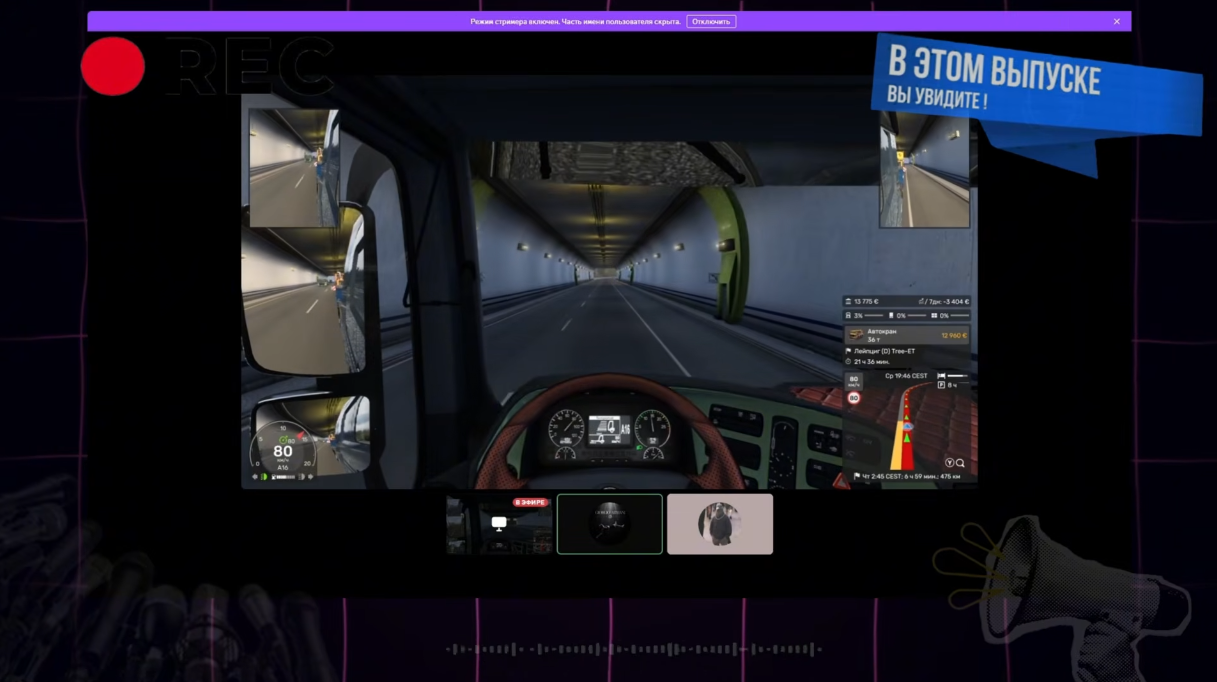Click the bed rest icon in the advisor
1217x682 pixels.
pos(941,376)
